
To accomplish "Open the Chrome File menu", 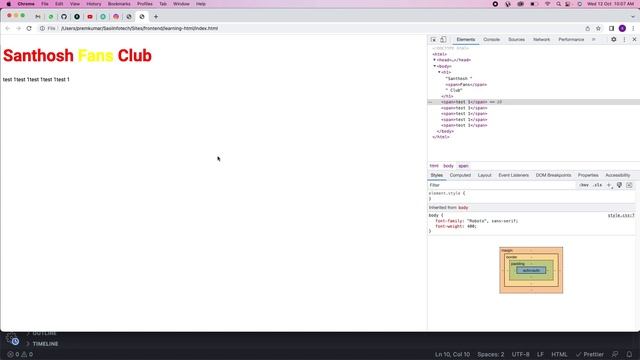I will click(x=44, y=4).
